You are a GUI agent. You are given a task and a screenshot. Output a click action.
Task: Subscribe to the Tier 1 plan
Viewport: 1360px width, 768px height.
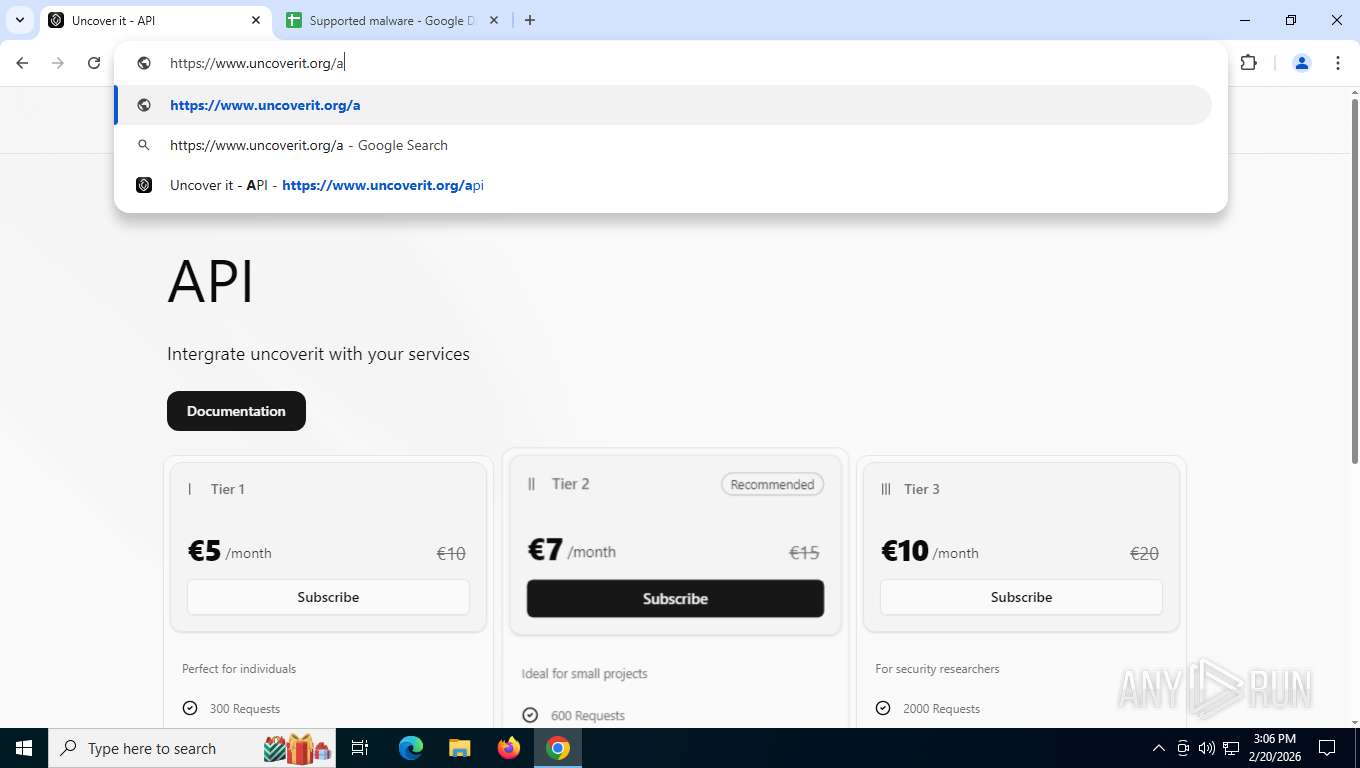[328, 597]
